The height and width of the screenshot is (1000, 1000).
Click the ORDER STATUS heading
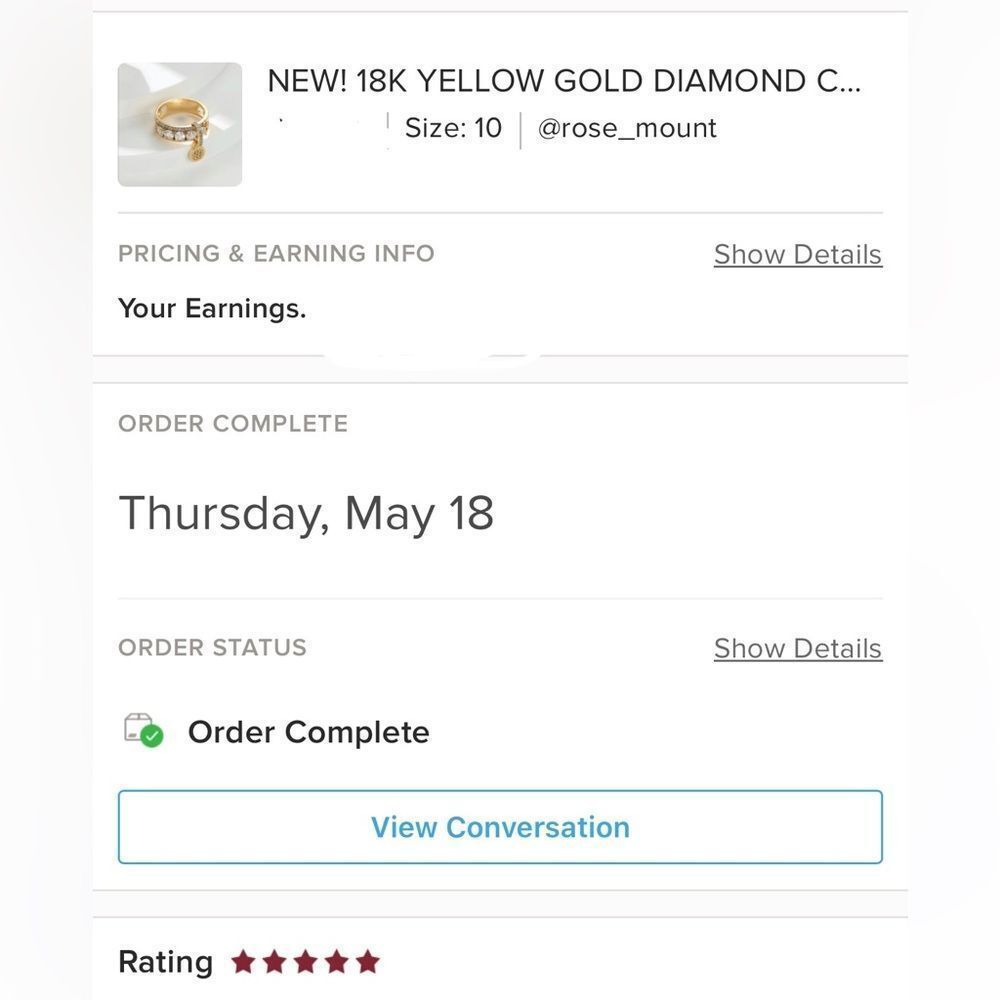pyautogui.click(x=212, y=647)
